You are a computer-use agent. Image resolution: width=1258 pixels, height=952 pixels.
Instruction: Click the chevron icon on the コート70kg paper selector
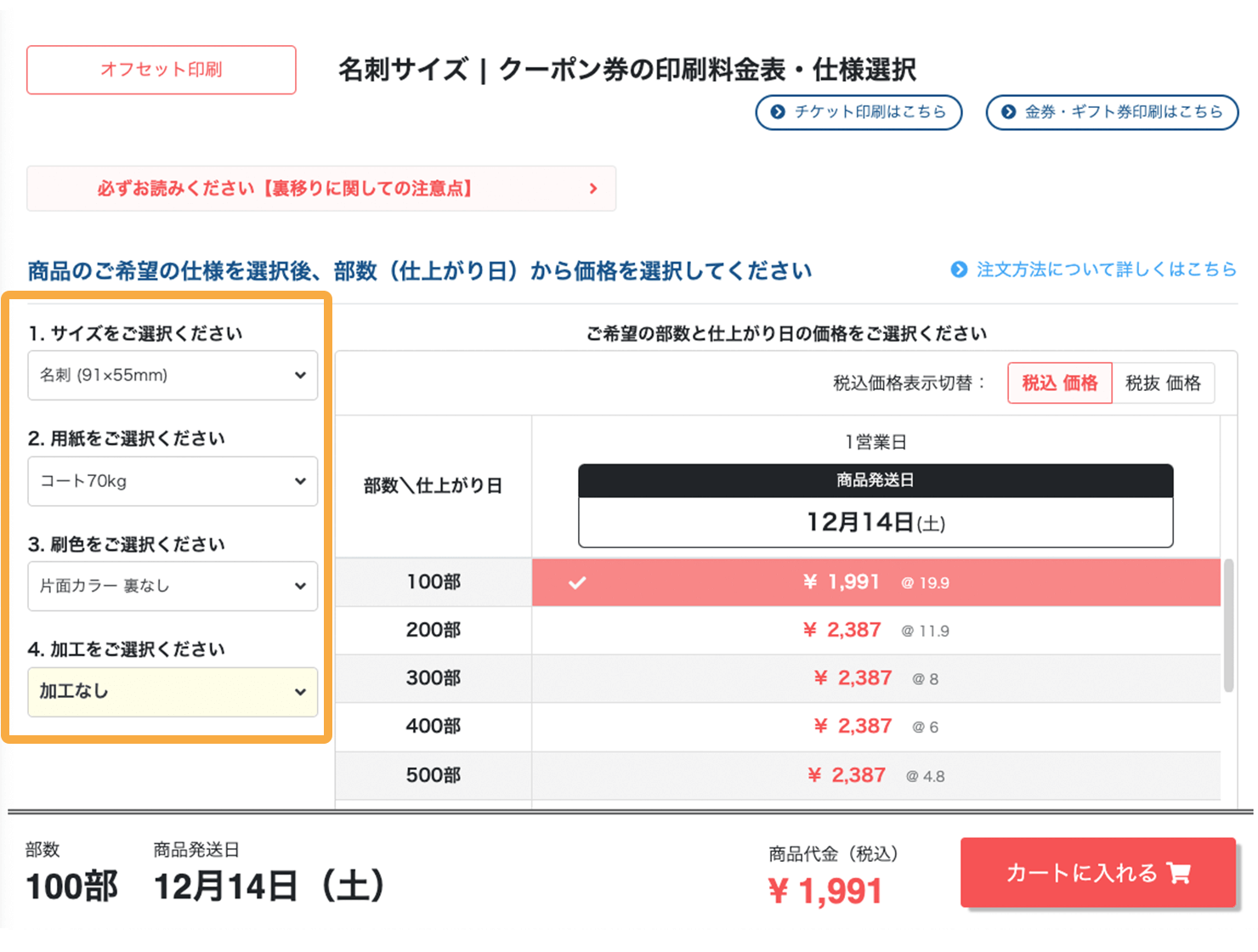301,481
